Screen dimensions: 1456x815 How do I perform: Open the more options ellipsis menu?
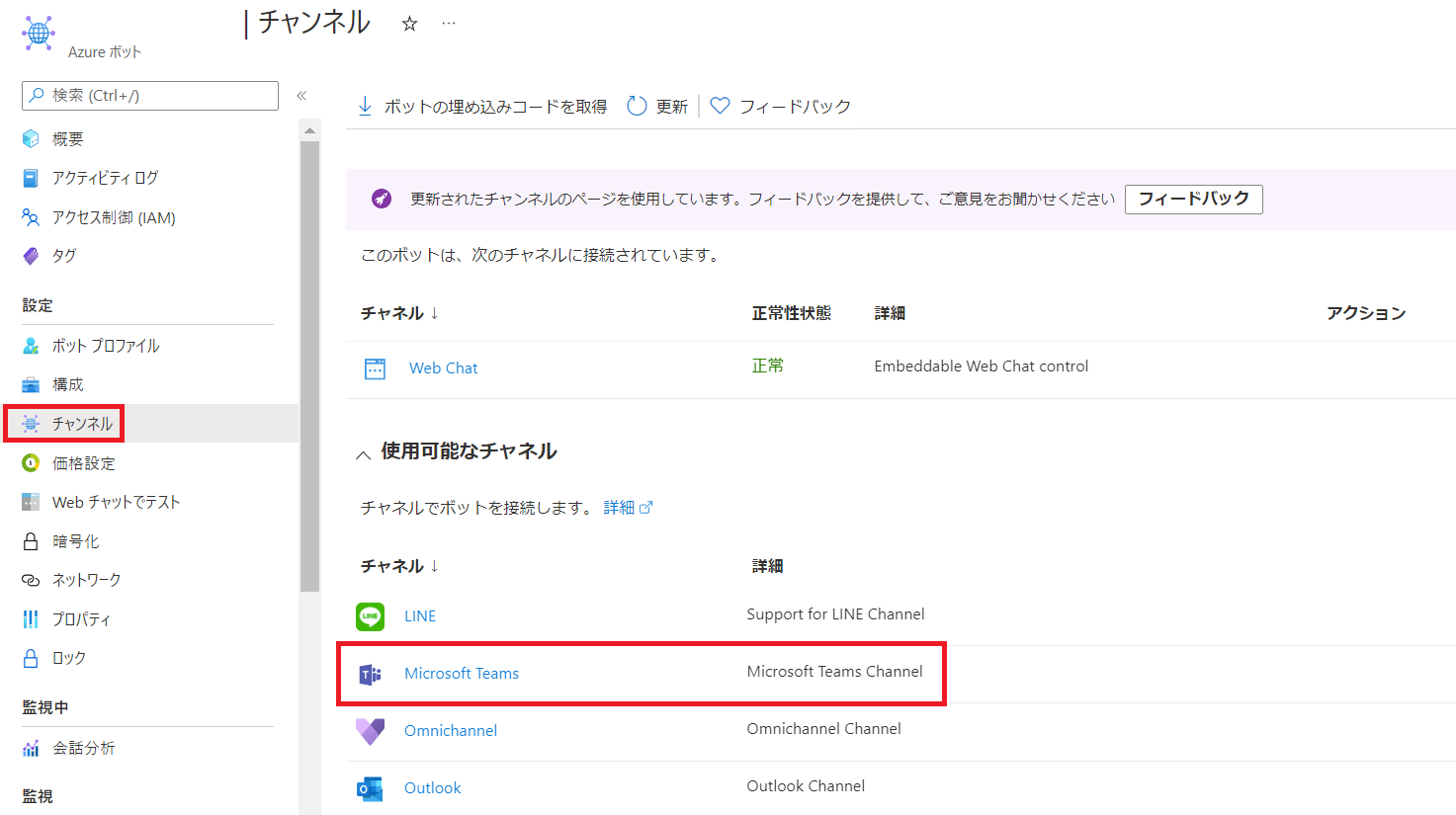(449, 24)
